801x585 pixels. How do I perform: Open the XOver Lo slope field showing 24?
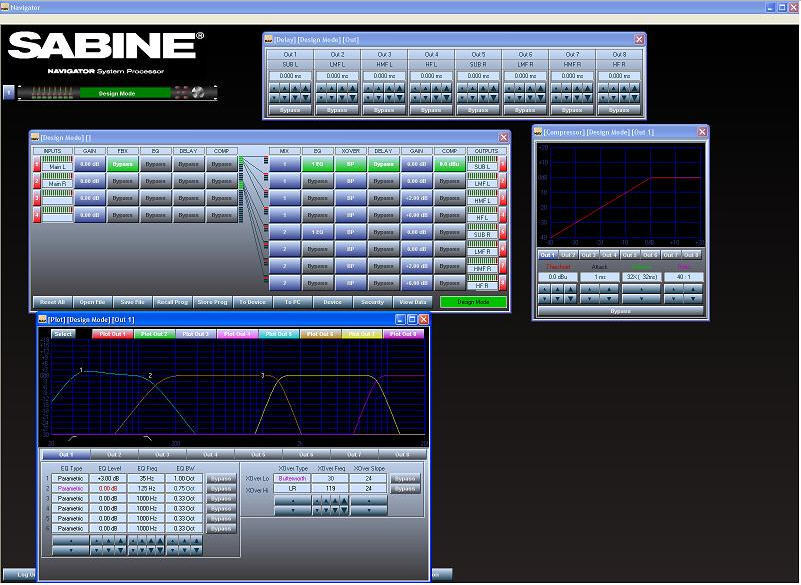click(368, 479)
